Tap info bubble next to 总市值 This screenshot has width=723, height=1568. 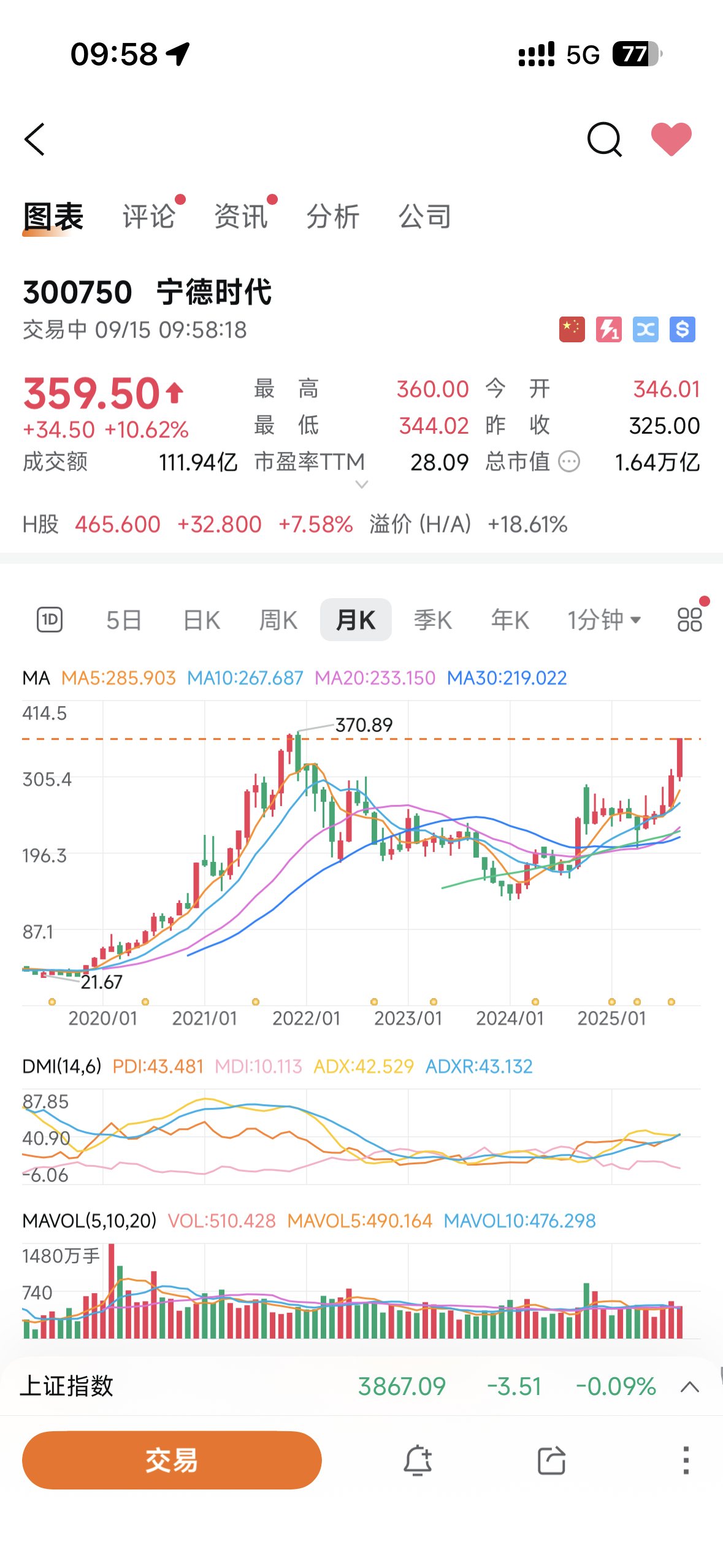569,461
